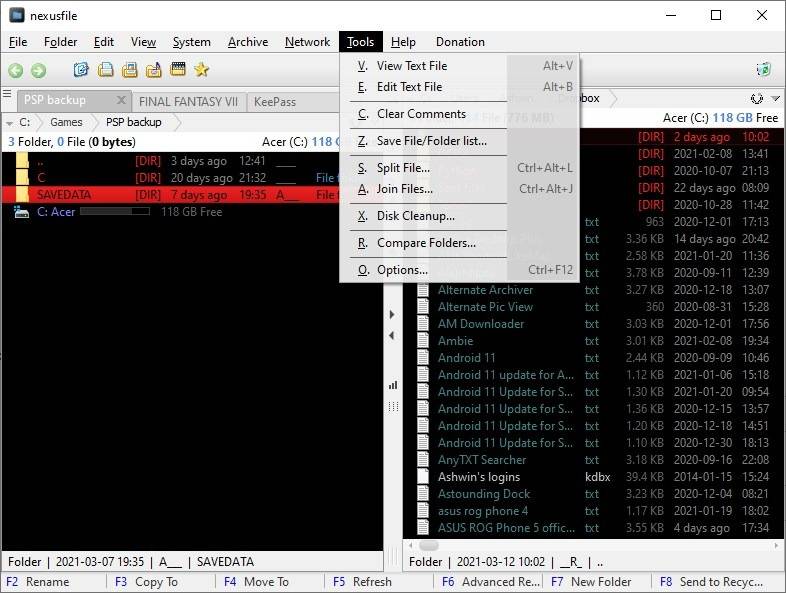786x593 pixels.
Task: Click the PSP backup breadcrumb segment
Action: point(133,122)
